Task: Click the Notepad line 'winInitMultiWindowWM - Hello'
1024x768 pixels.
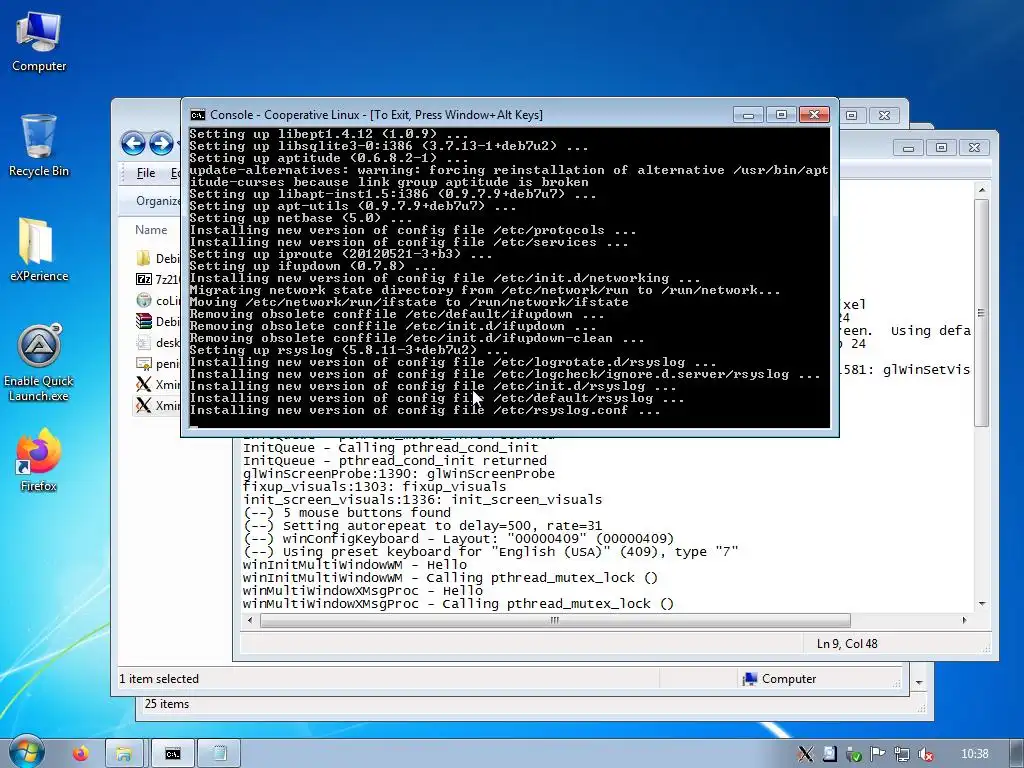Action: pyautogui.click(x=355, y=565)
